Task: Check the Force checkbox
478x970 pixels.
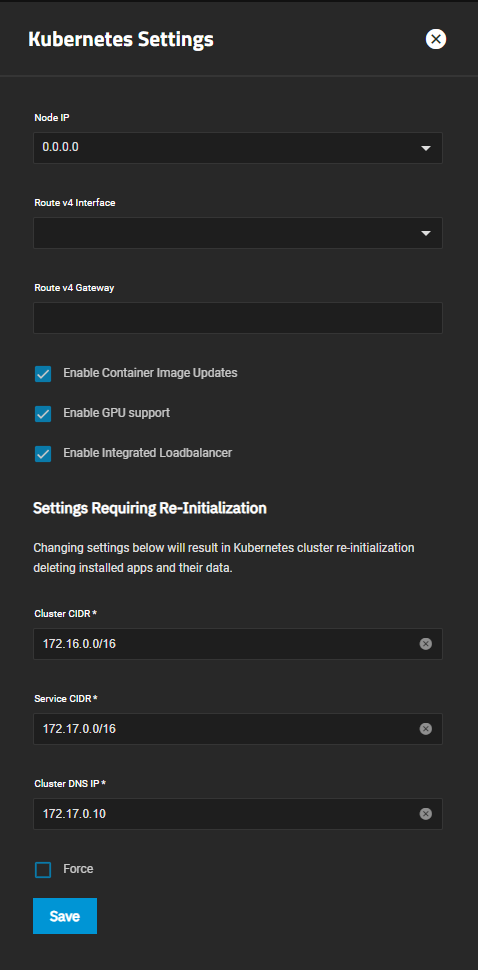Action: pos(43,870)
